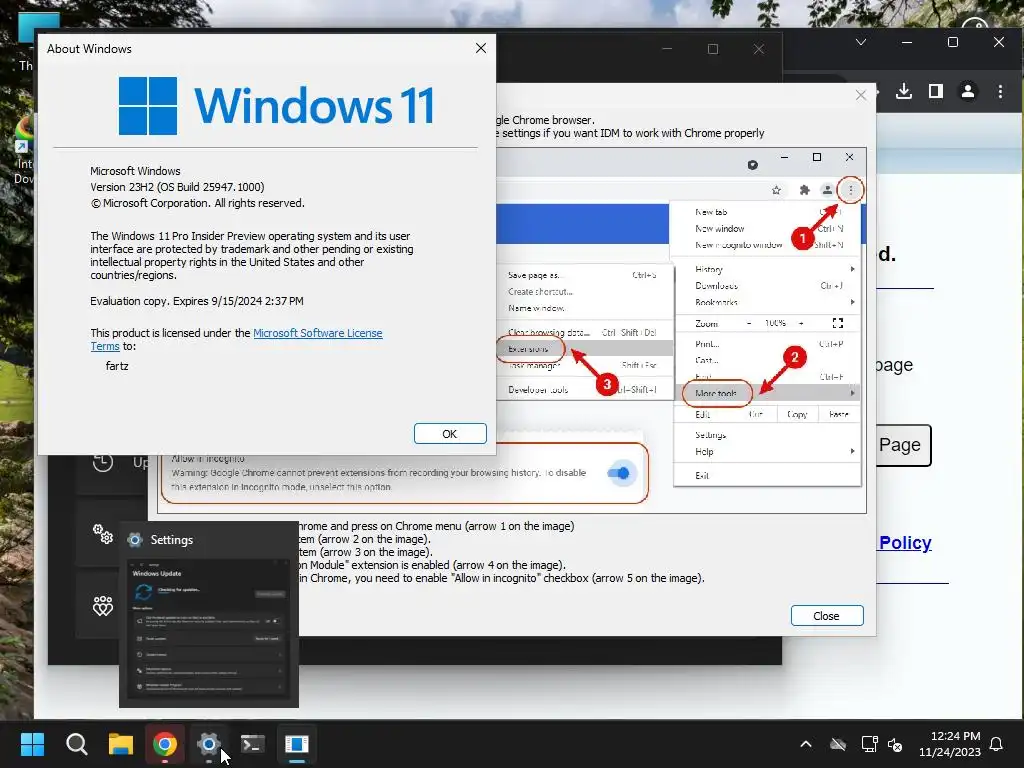
Task: Switch to Google Chrome on the taskbar
Action: pyautogui.click(x=165, y=744)
